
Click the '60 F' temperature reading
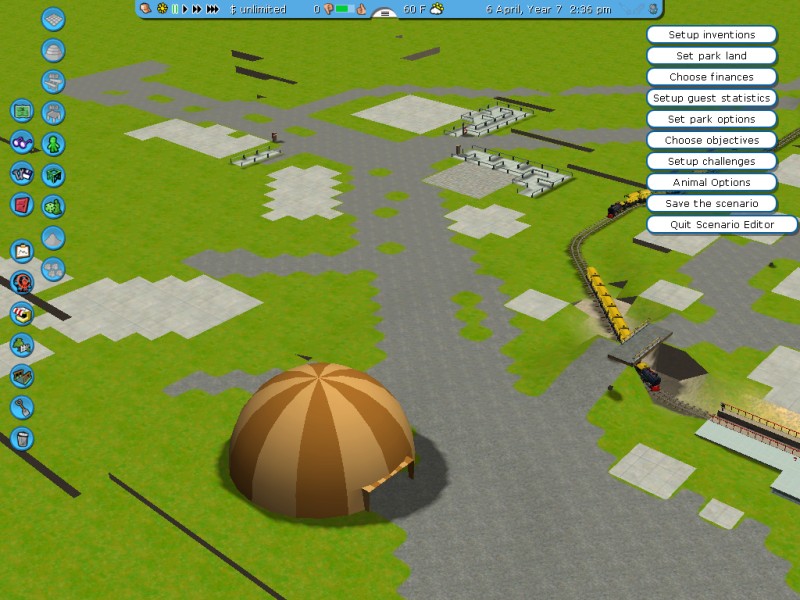coord(415,9)
